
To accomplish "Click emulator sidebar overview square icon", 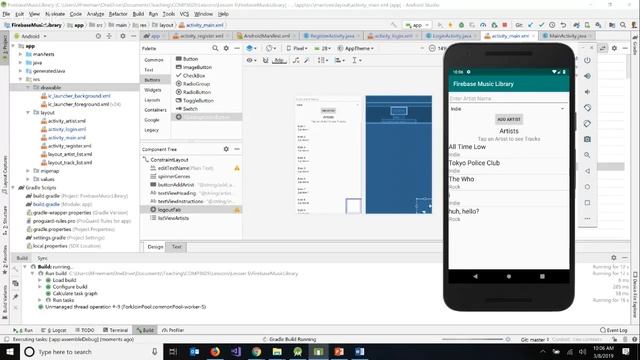I will tap(587, 203).
